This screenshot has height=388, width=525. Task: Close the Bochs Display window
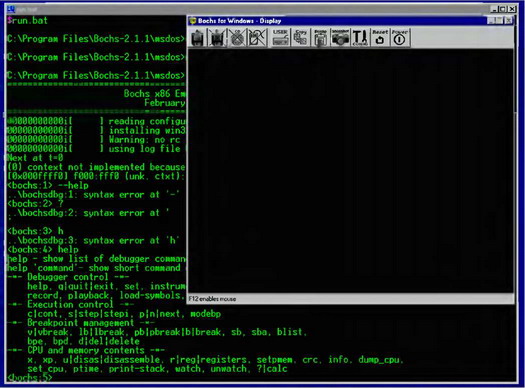click(x=508, y=21)
